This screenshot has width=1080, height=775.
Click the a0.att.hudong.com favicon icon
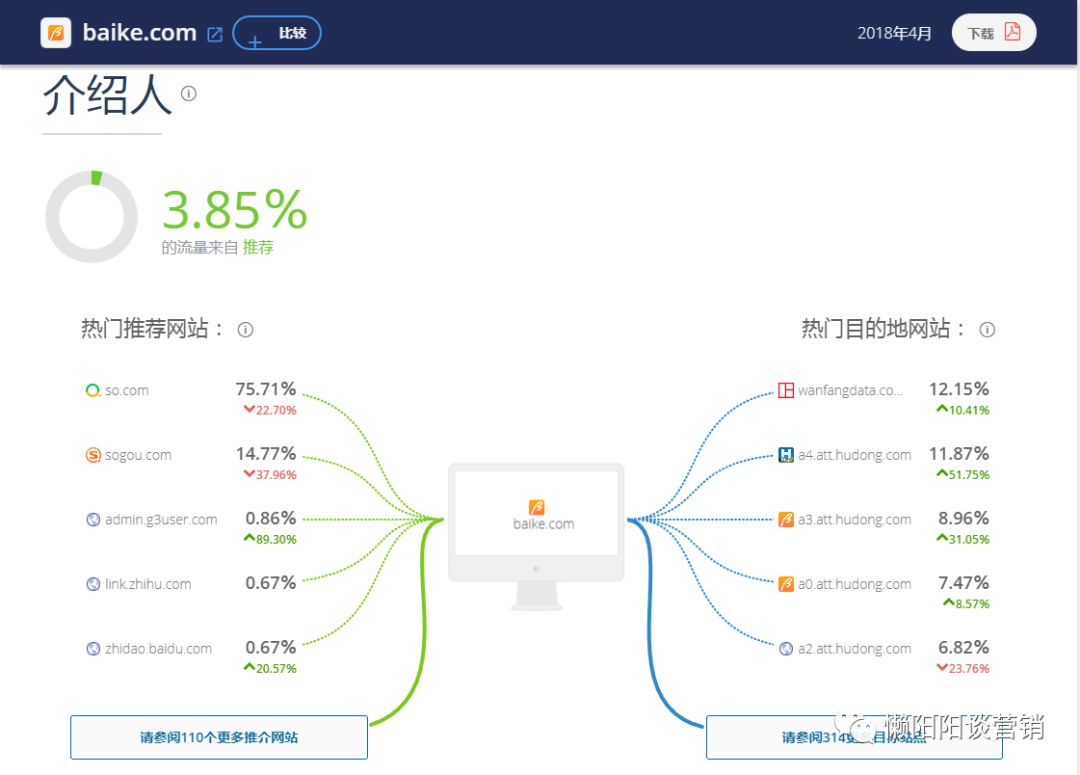coord(786,584)
